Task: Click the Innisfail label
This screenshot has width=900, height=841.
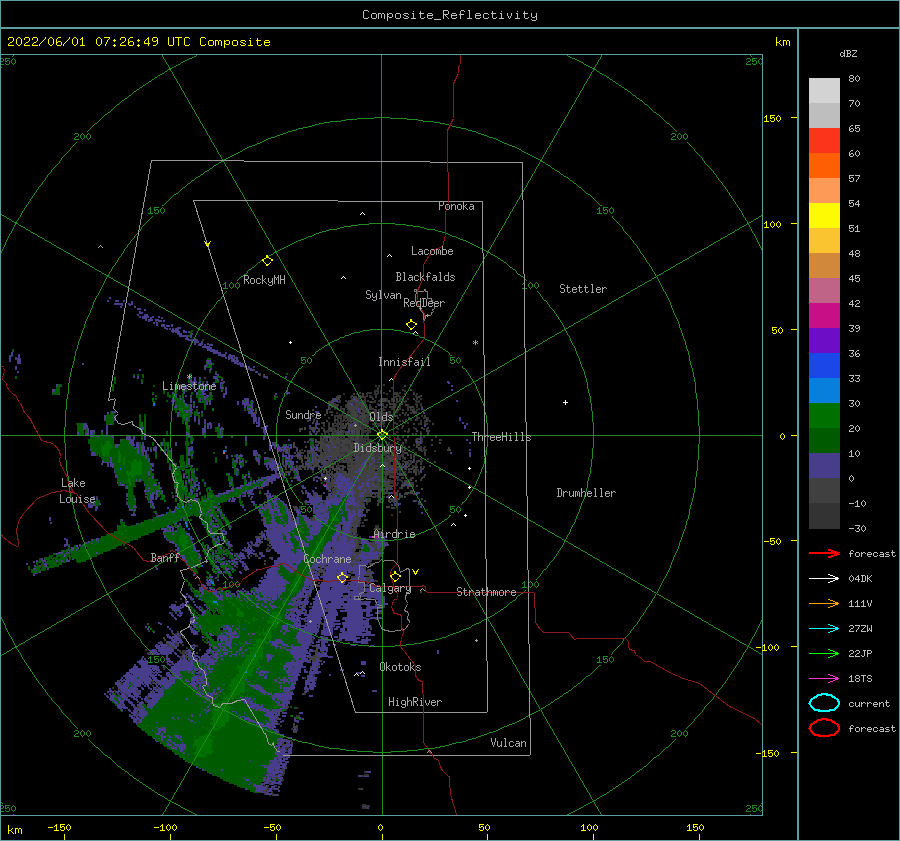Action: pyautogui.click(x=404, y=362)
